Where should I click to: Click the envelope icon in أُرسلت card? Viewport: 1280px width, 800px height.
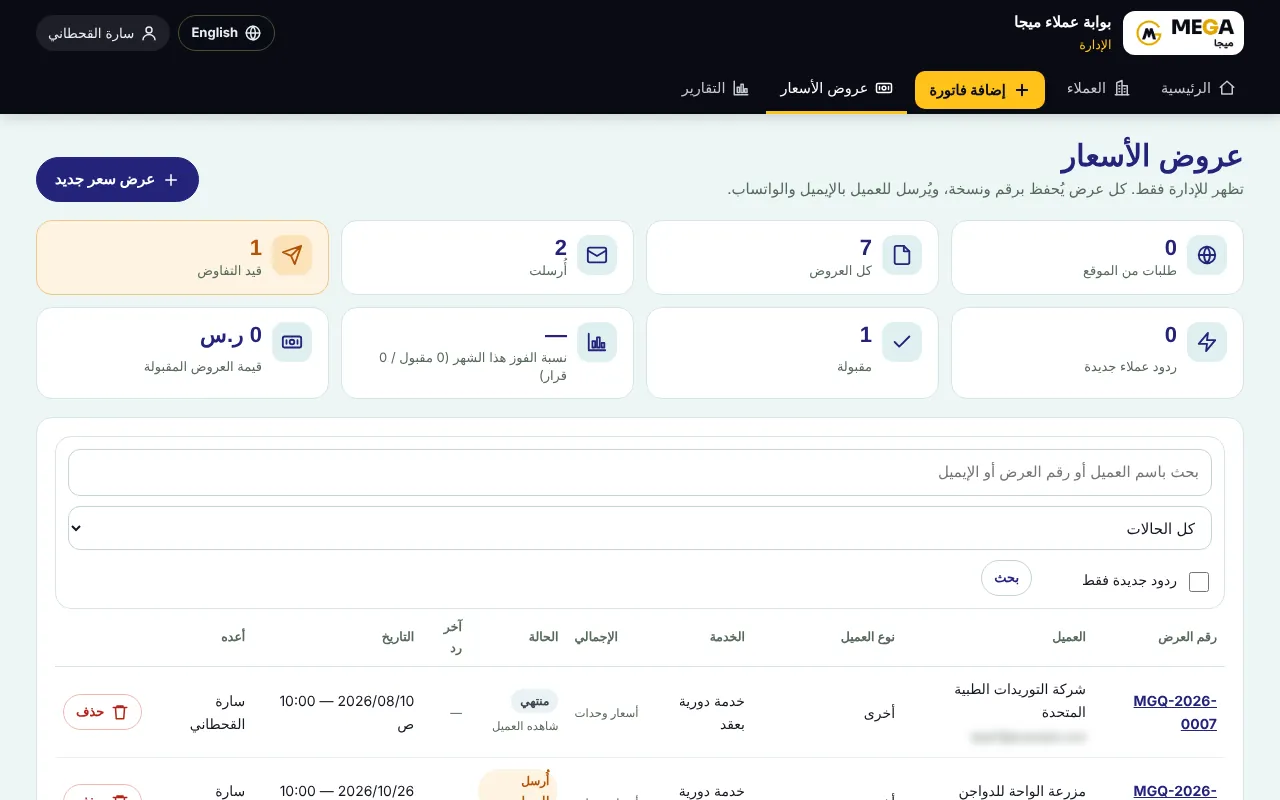click(597, 255)
